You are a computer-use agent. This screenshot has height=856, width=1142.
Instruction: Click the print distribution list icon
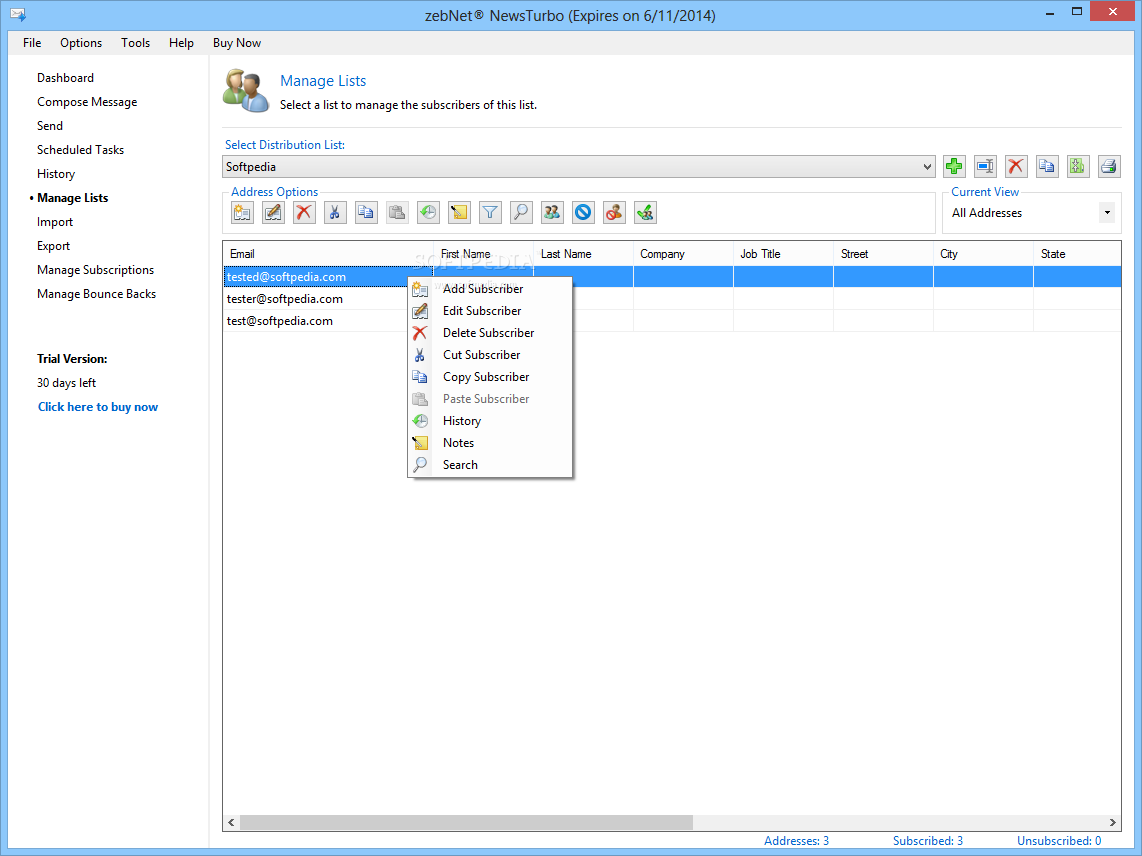pyautogui.click(x=1108, y=166)
